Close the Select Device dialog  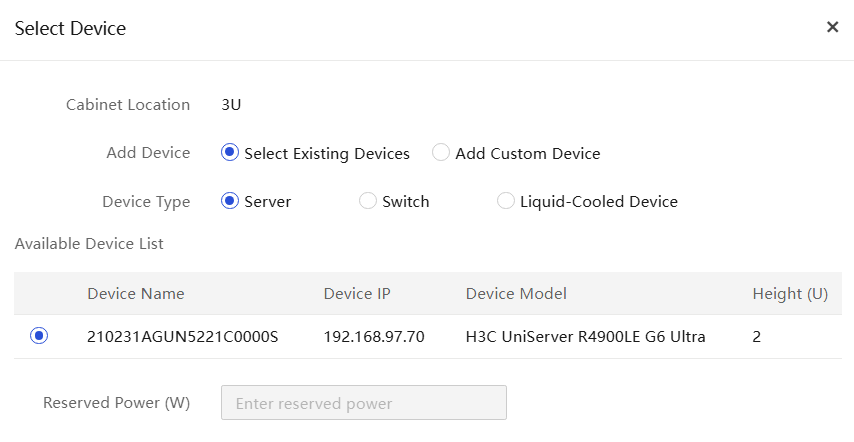tap(832, 27)
